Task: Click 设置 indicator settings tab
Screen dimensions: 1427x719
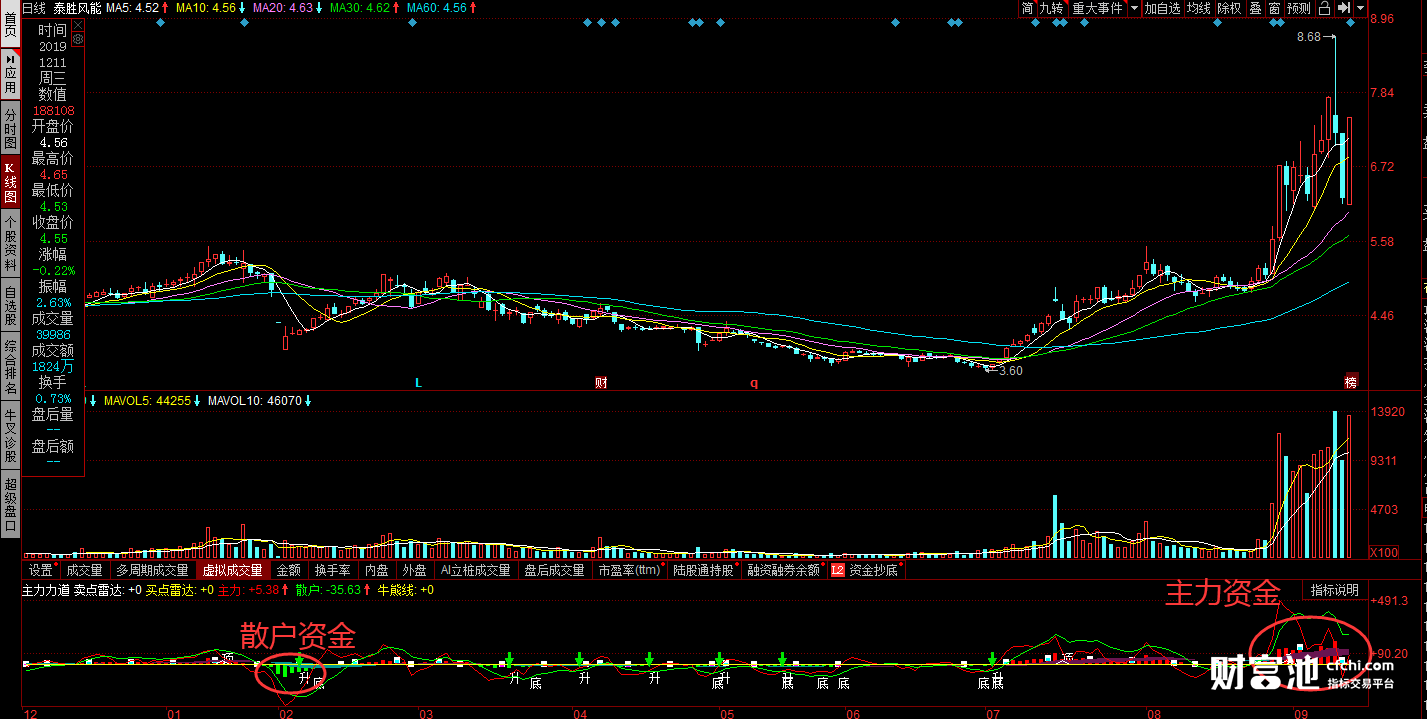Action: tap(41, 570)
